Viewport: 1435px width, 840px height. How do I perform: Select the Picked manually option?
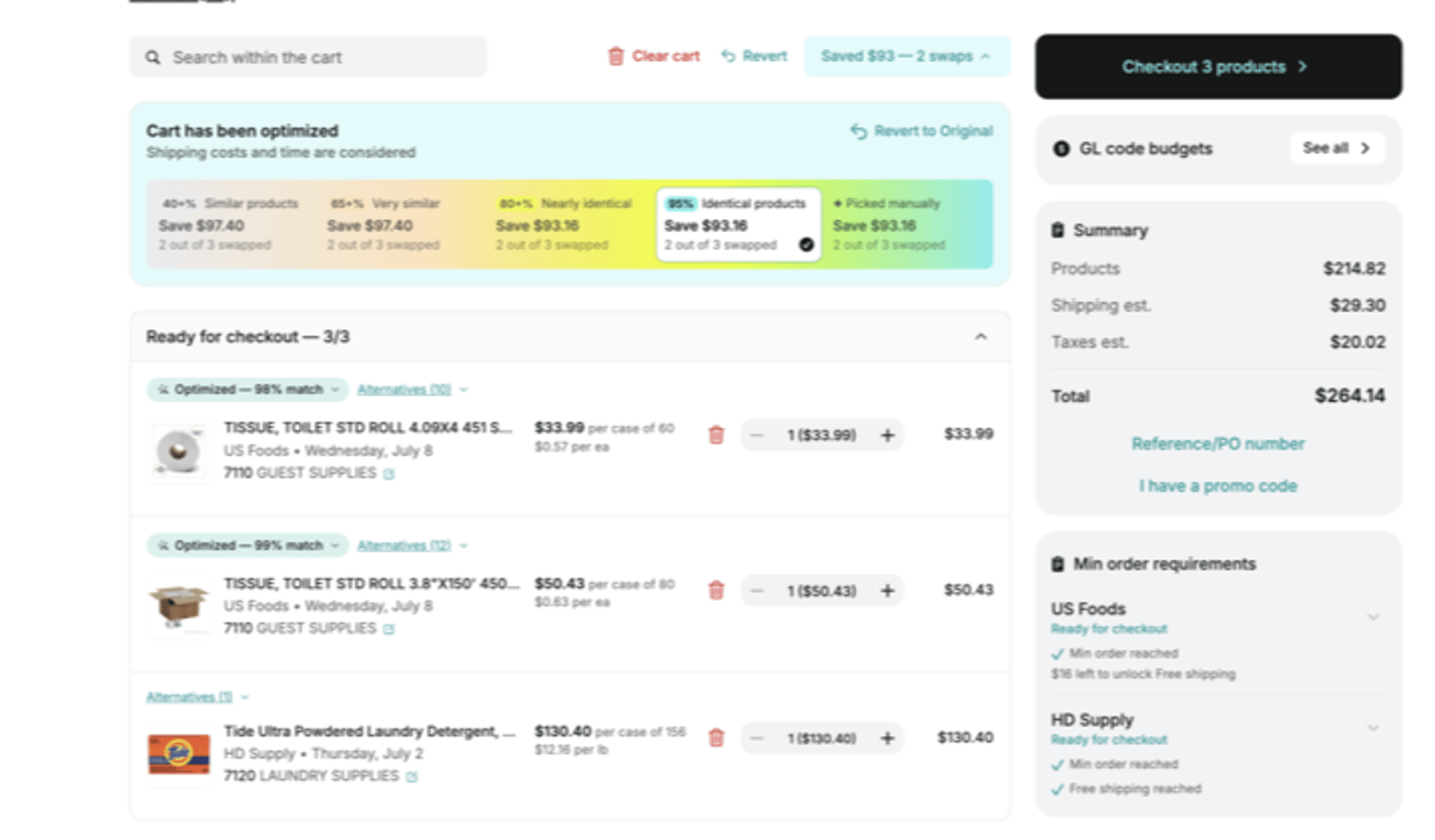(x=906, y=224)
